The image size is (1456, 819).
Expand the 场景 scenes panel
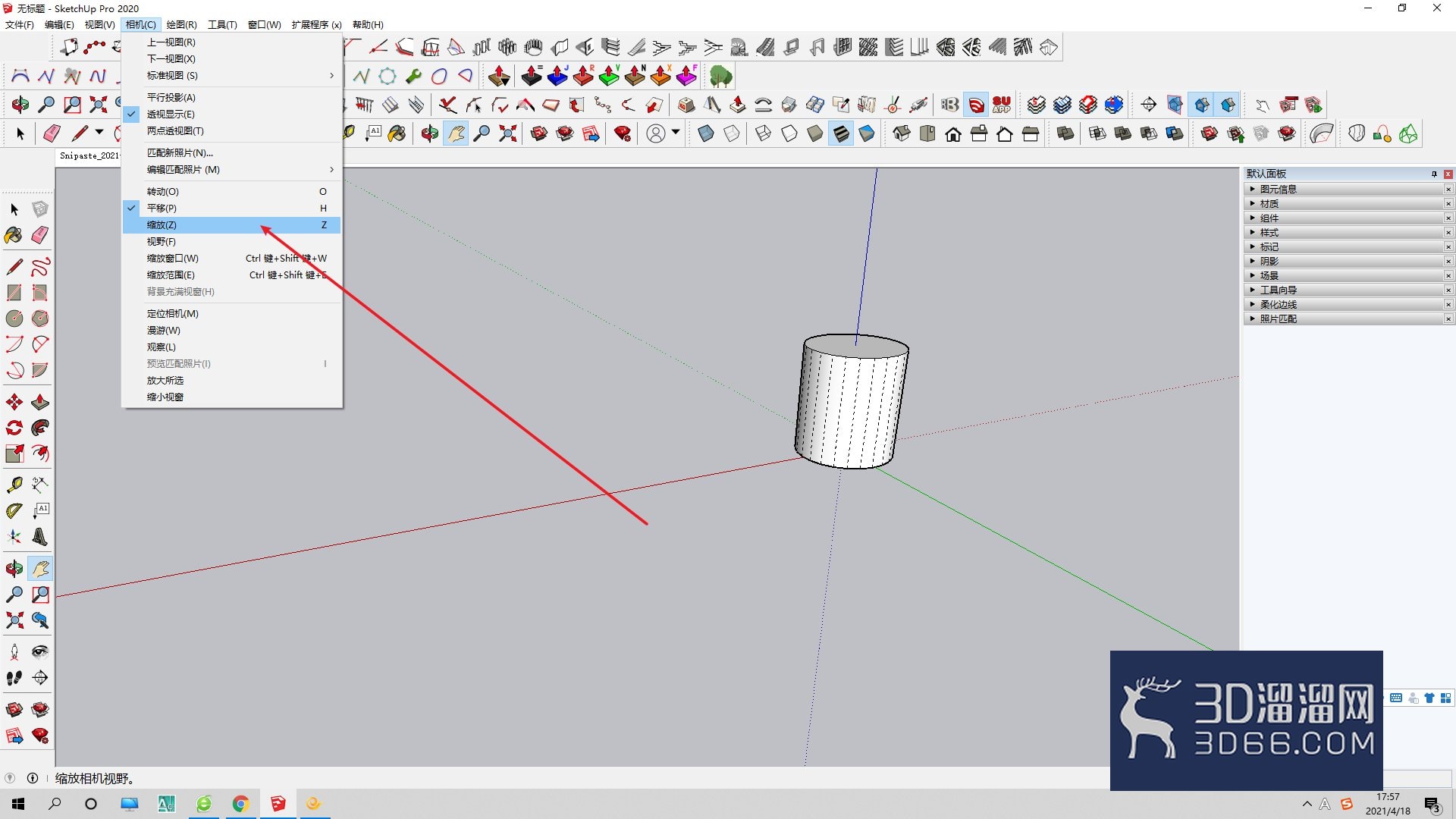[x=1348, y=275]
